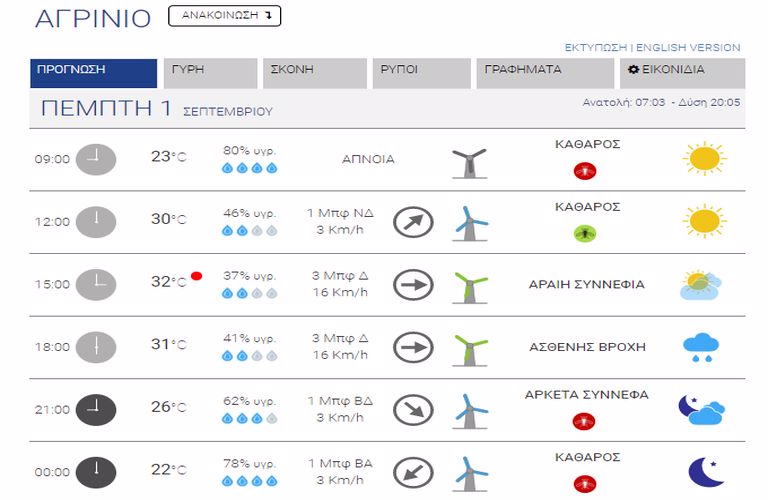
Task: Click the green mosquito icon at 12:00
Action: click(x=585, y=234)
